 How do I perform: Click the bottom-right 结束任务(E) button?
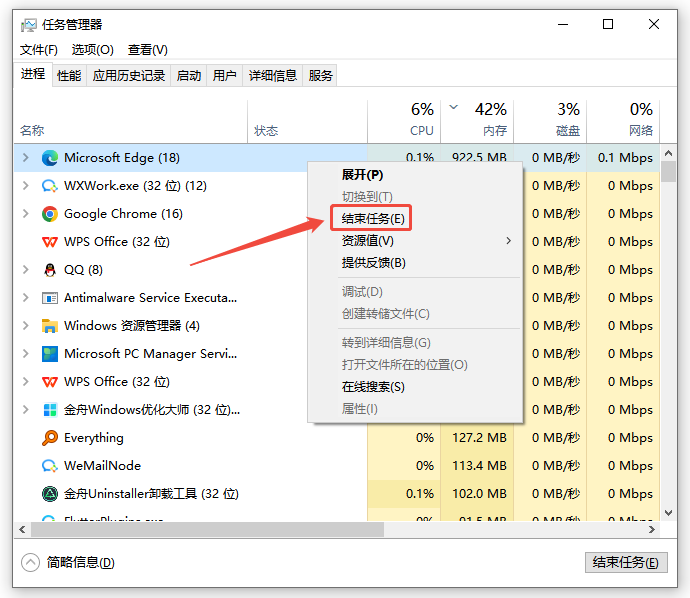coord(626,562)
